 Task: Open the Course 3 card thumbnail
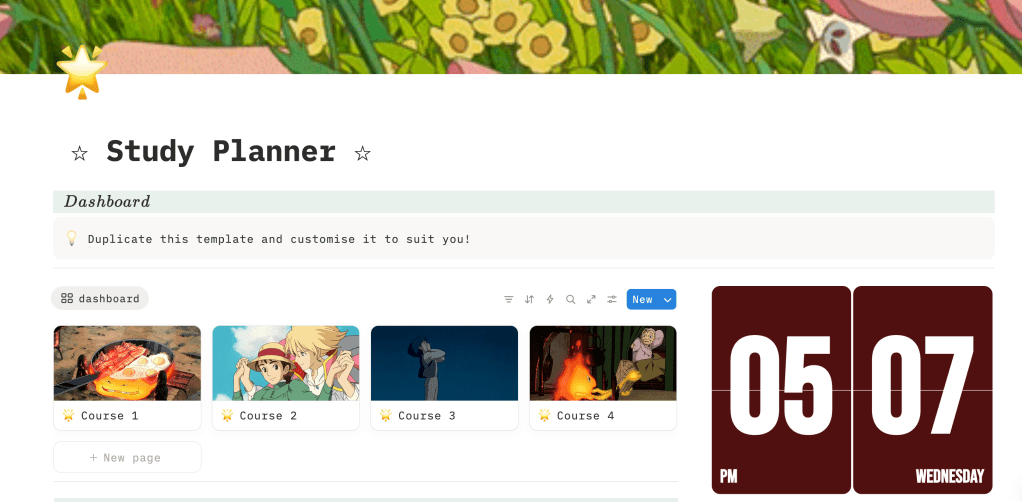pyautogui.click(x=445, y=363)
